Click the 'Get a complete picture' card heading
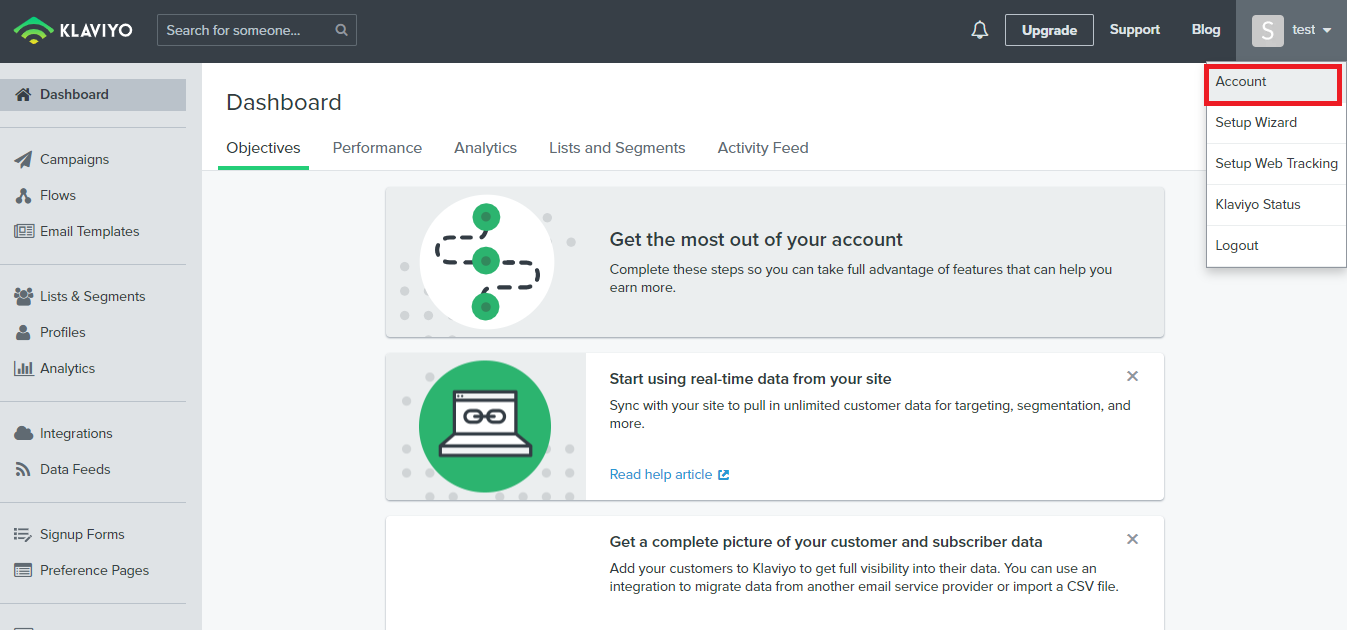Screen dimensions: 1347x630 click(x=826, y=542)
